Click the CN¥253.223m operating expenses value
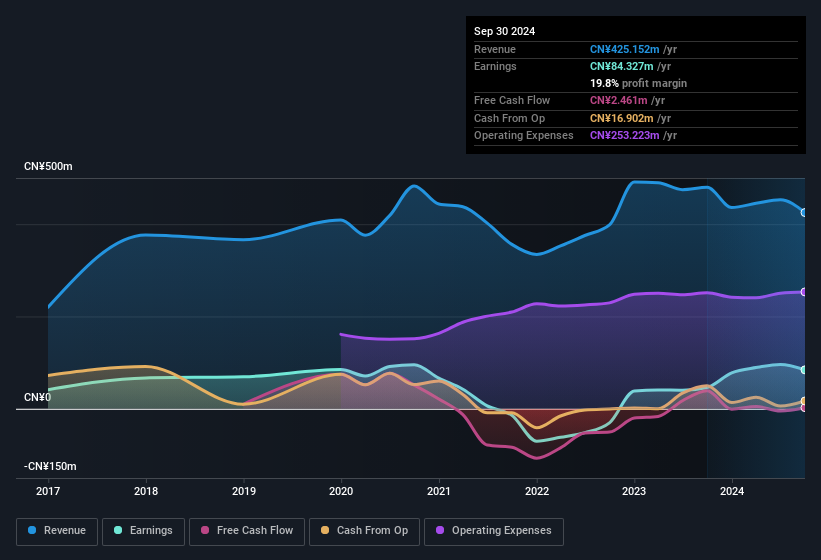 pos(625,136)
